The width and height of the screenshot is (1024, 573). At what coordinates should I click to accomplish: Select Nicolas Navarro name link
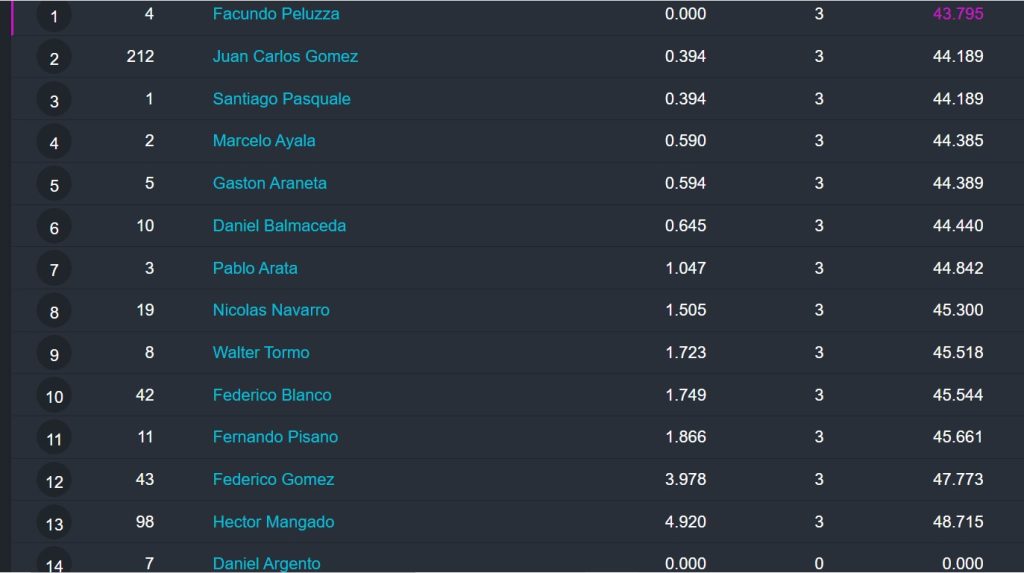coord(271,310)
